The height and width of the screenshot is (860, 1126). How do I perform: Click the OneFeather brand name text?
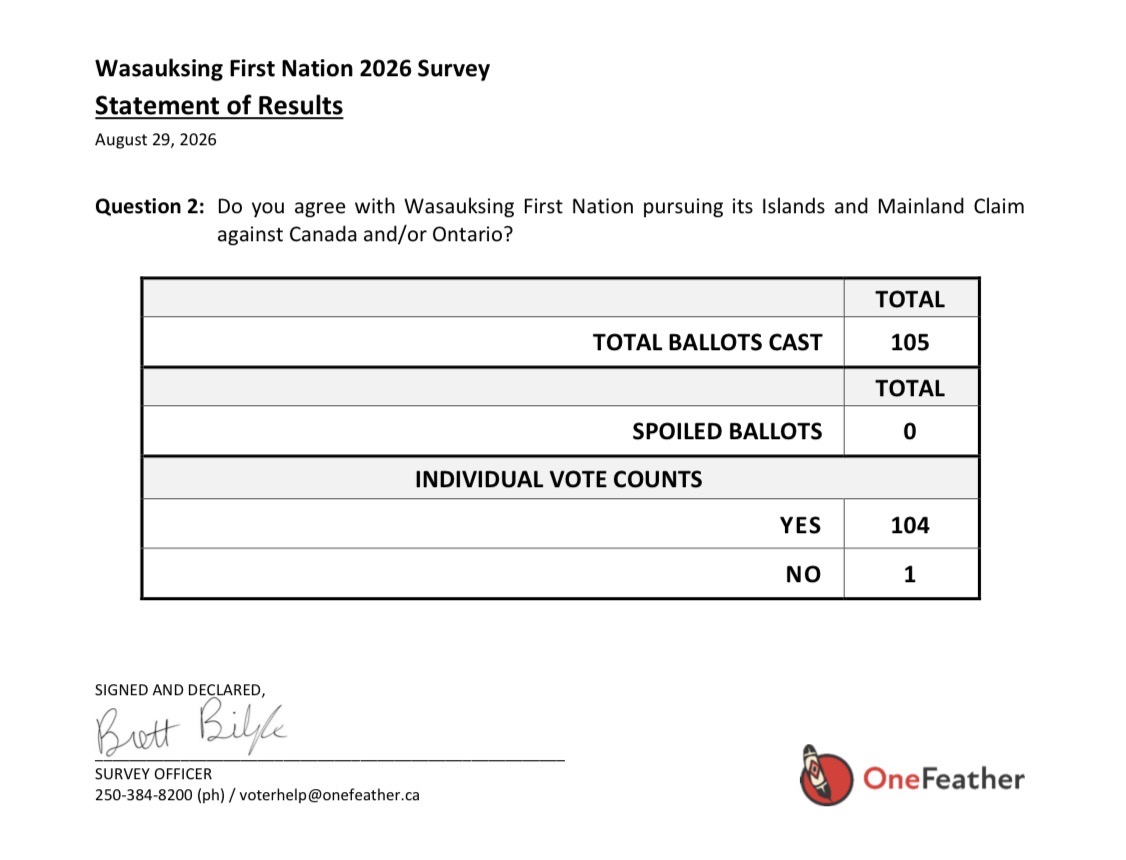944,779
